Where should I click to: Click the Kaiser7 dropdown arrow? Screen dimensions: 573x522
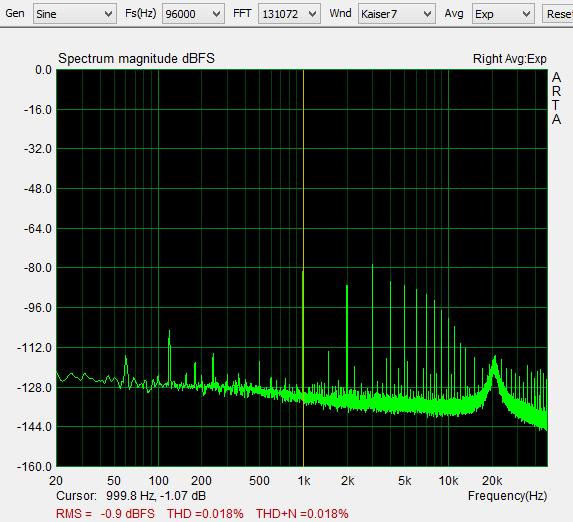(x=427, y=14)
